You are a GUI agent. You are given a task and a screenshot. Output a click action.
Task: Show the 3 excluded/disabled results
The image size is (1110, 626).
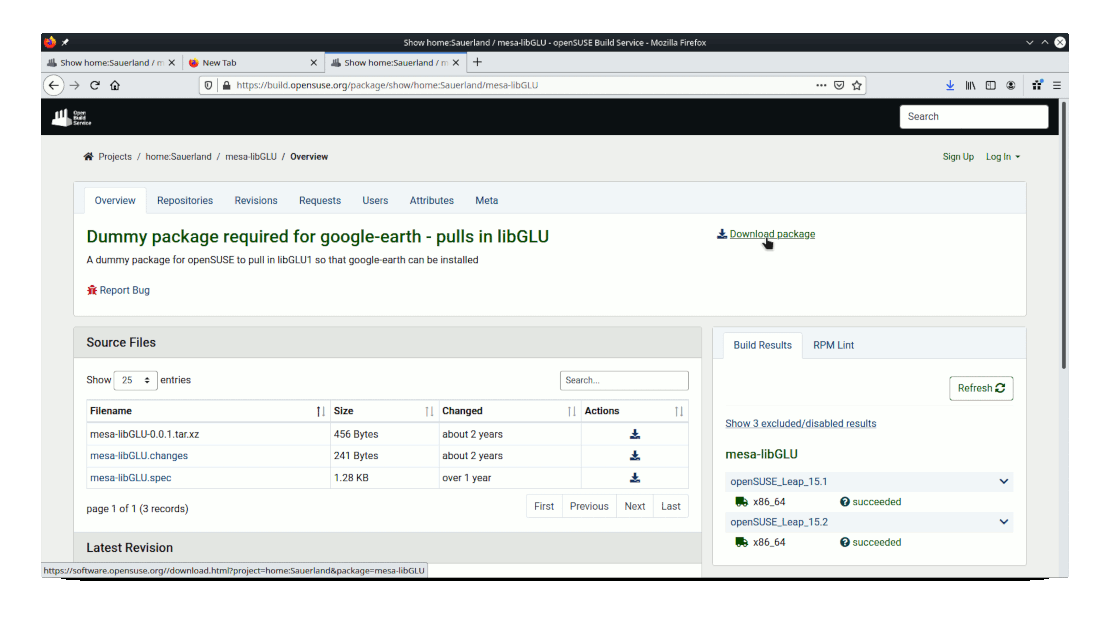click(x=801, y=423)
